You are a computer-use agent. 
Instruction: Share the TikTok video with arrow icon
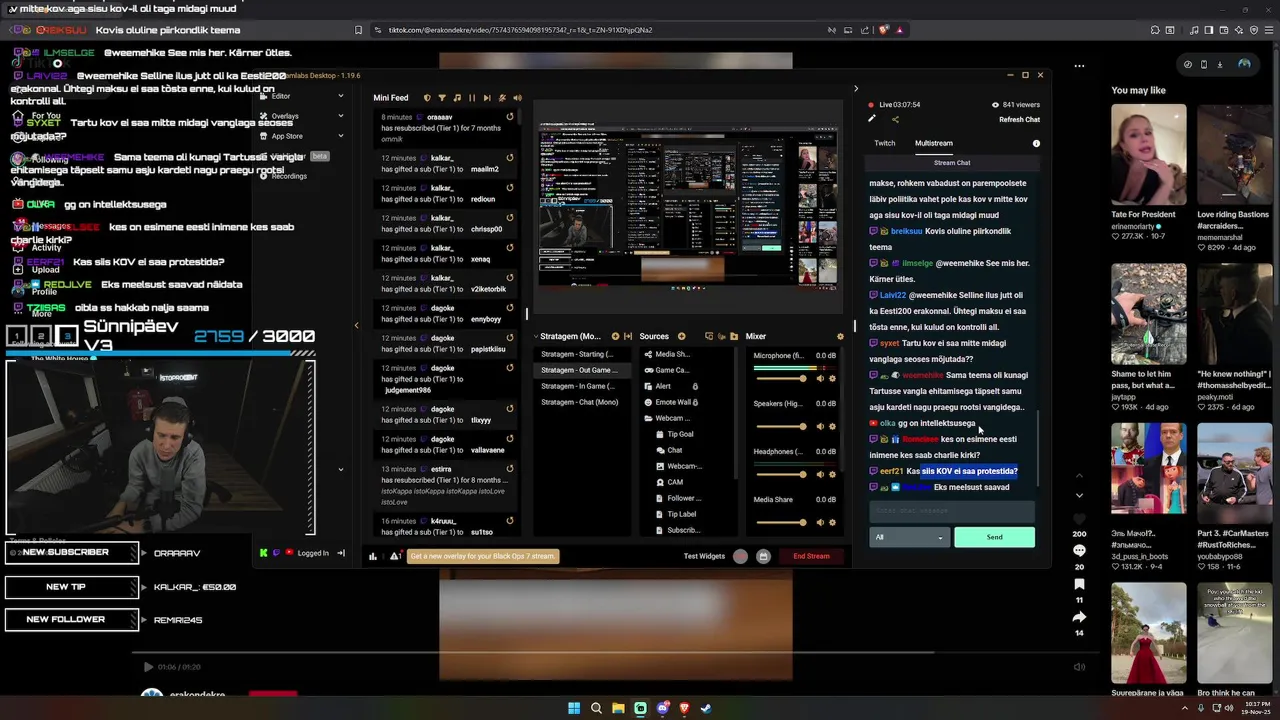(x=1079, y=617)
